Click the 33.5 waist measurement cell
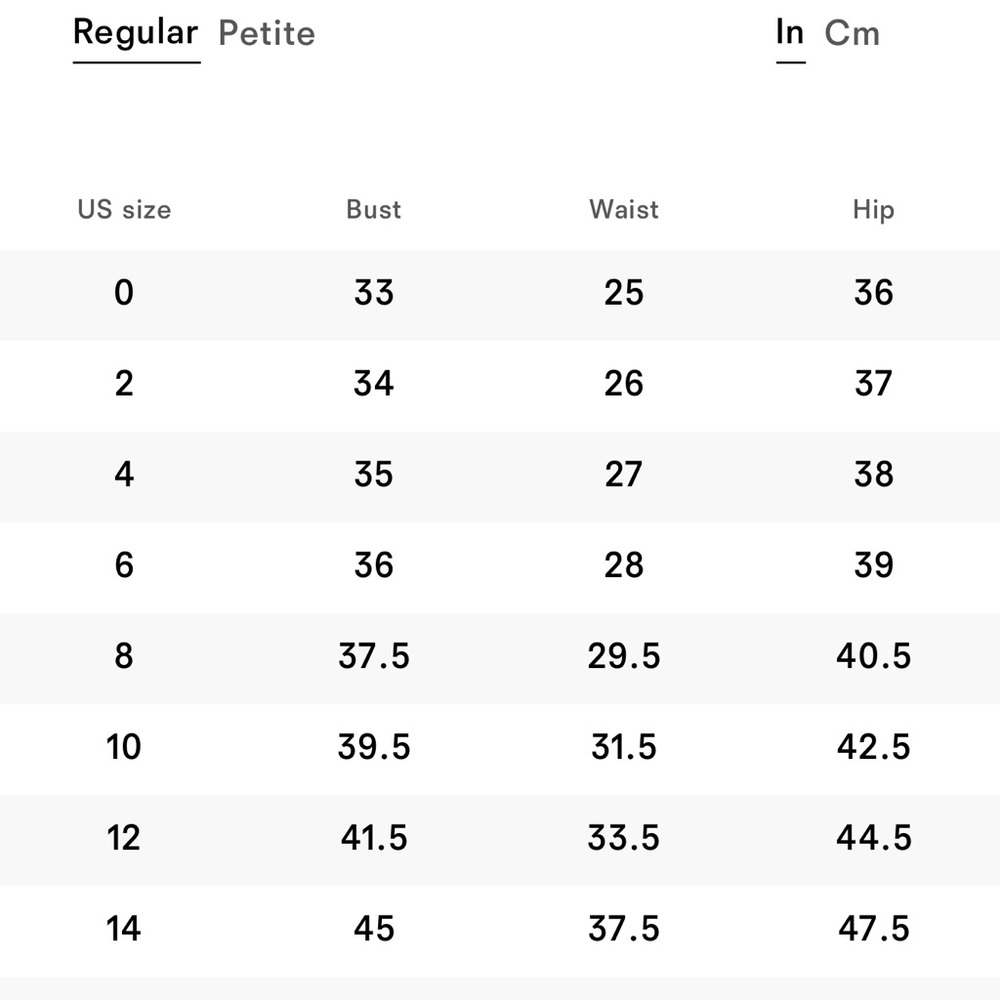This screenshot has width=1000, height=1000. point(624,838)
